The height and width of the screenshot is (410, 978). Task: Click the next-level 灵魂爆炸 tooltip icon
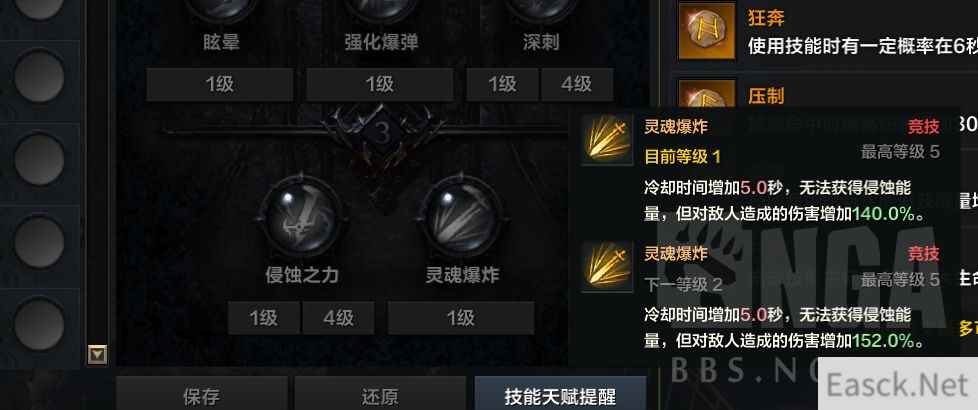coord(606,267)
